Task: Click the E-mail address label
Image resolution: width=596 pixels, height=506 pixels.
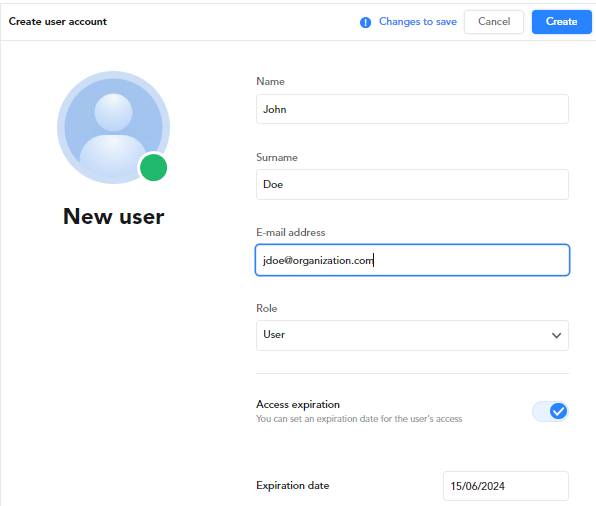Action: pyautogui.click(x=290, y=232)
